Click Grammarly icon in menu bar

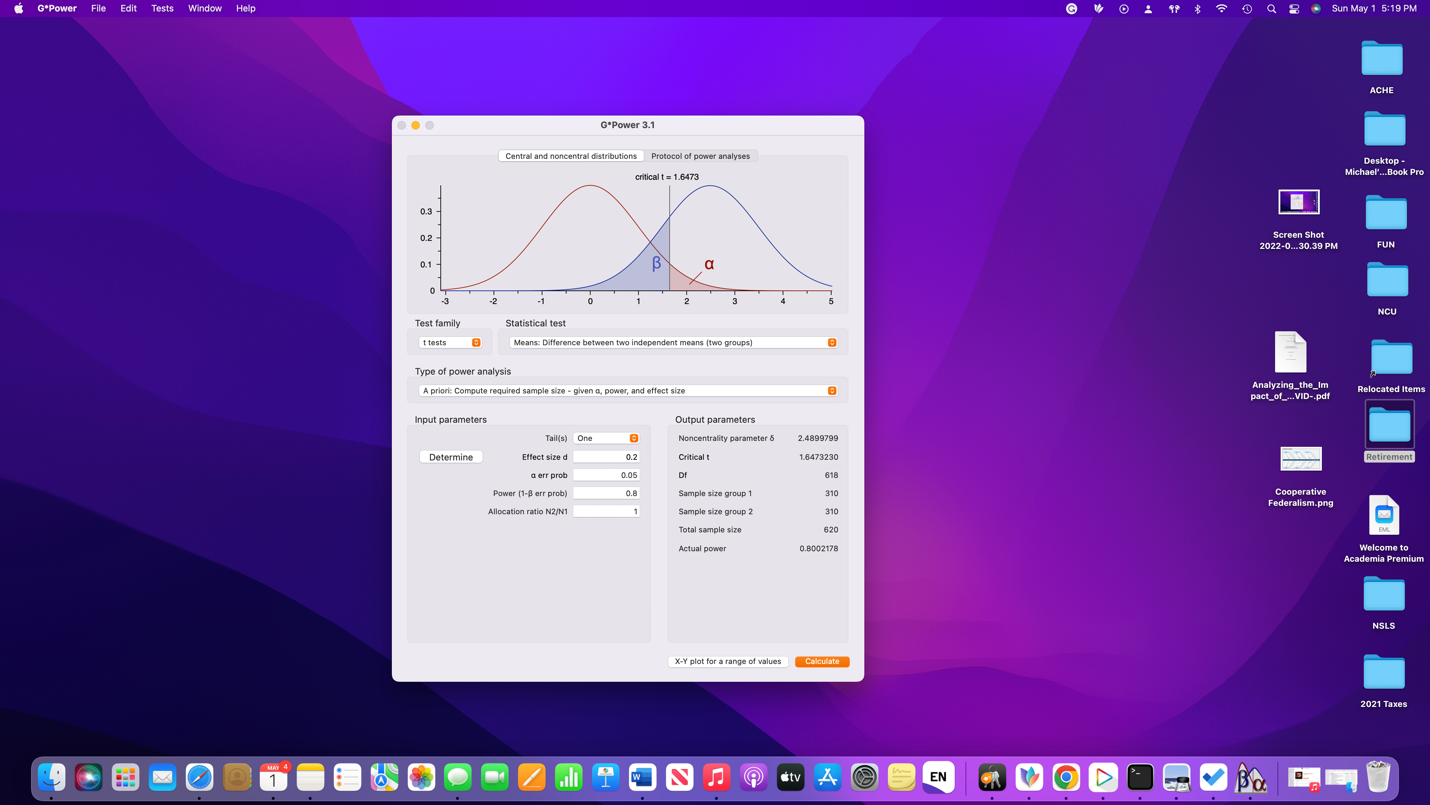point(1072,8)
